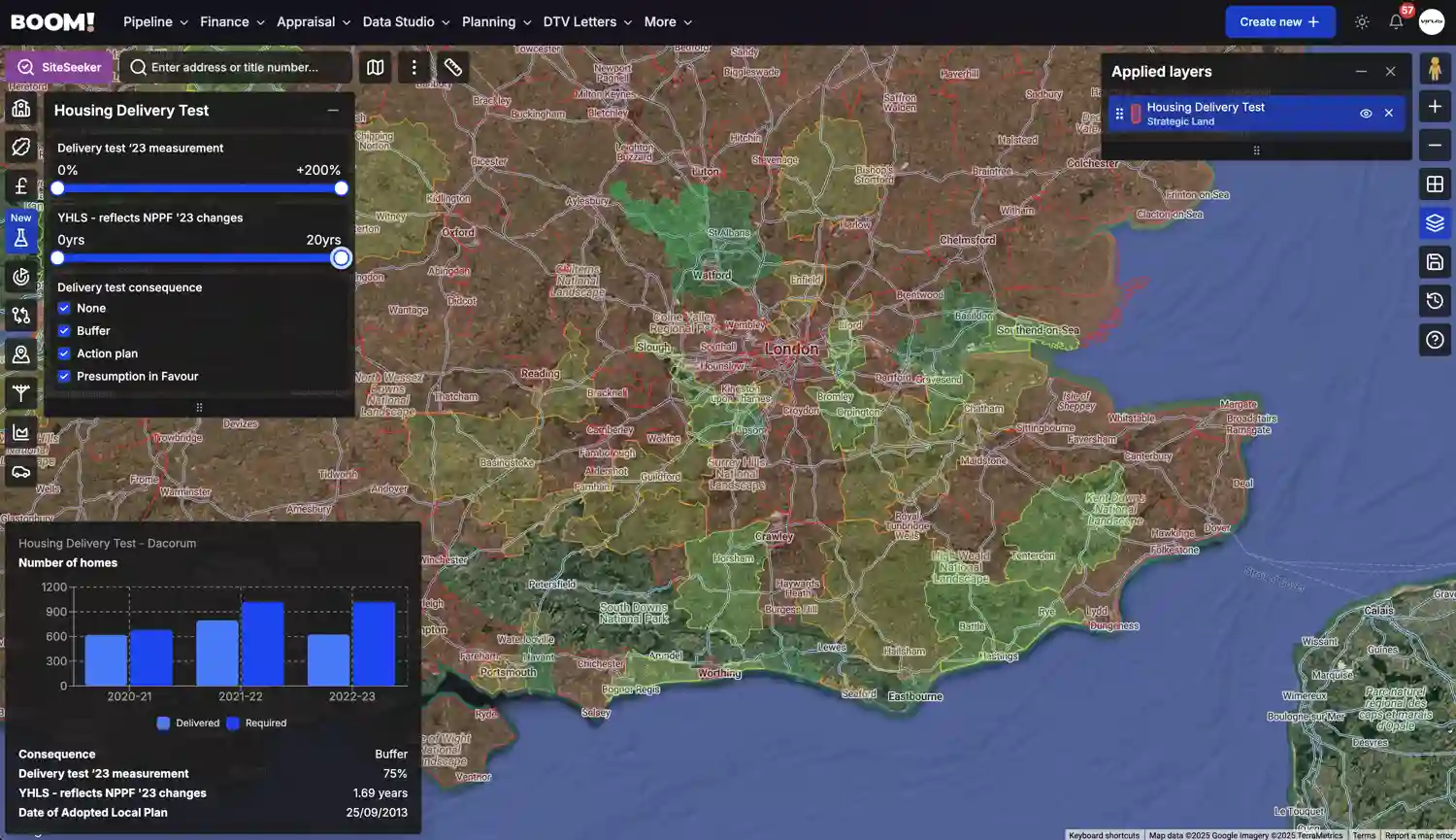Hide Housing Delivery Test layer via eye icon
Image resolution: width=1456 pixels, height=840 pixels.
pyautogui.click(x=1366, y=114)
